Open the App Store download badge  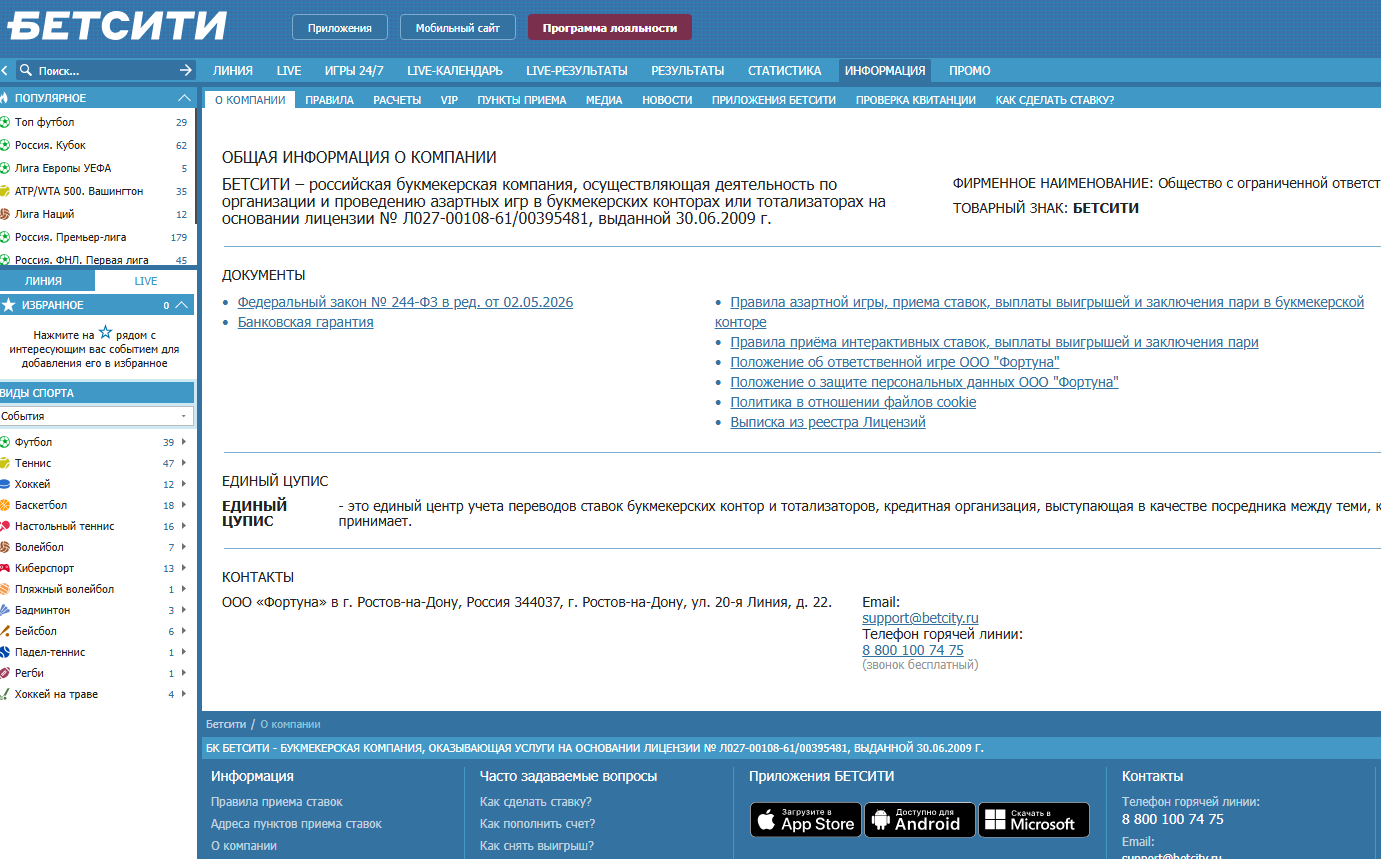point(805,820)
